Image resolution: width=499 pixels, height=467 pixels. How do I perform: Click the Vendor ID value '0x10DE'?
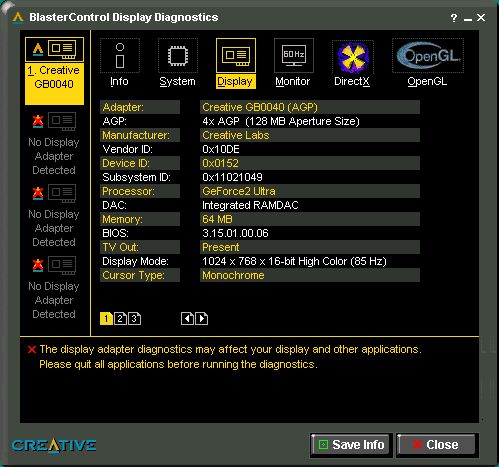pos(221,149)
